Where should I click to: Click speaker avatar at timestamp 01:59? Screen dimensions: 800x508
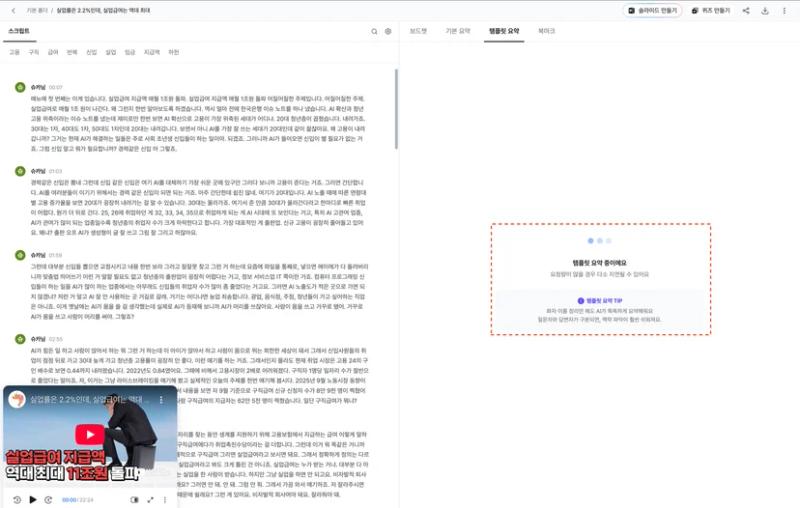[x=20, y=255]
